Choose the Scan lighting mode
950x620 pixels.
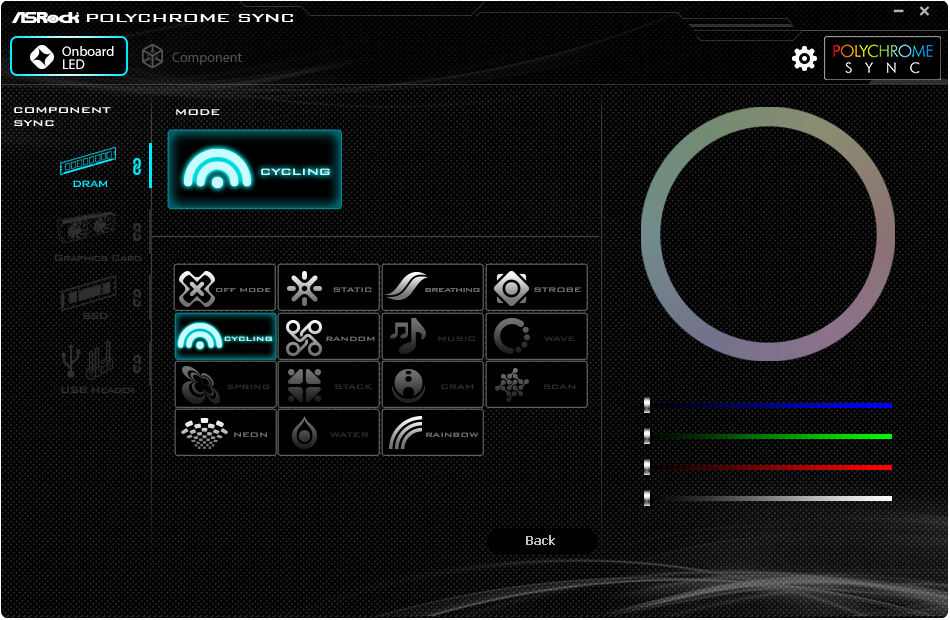point(537,385)
